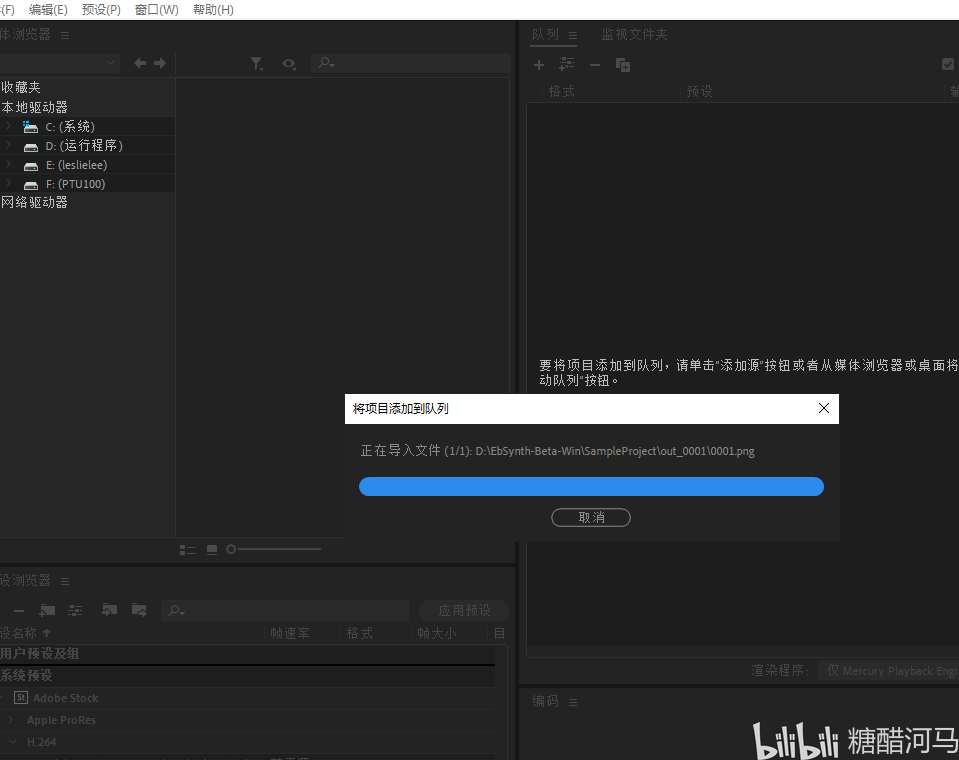Click the filter funnel icon in the media browser
Image resolution: width=959 pixels, height=760 pixels.
[257, 64]
